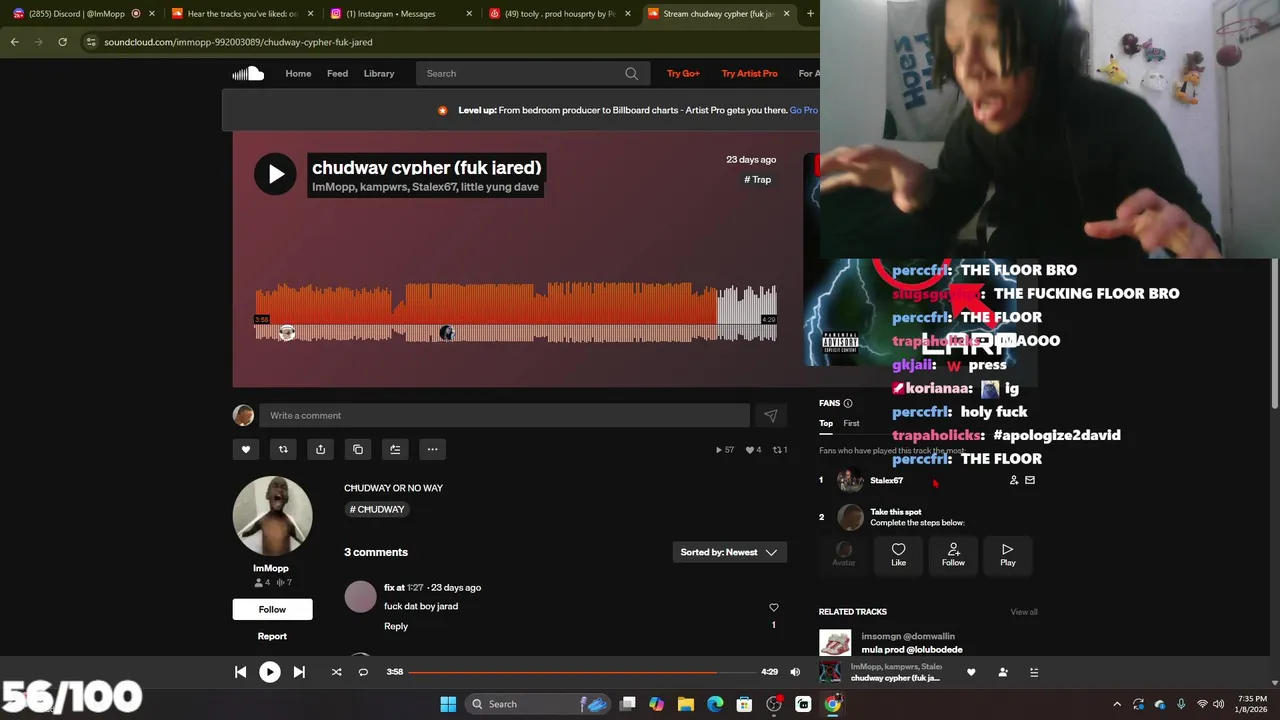Viewport: 1280px width, 720px height.
Task: Repost the track with the repost icon
Action: tap(283, 449)
